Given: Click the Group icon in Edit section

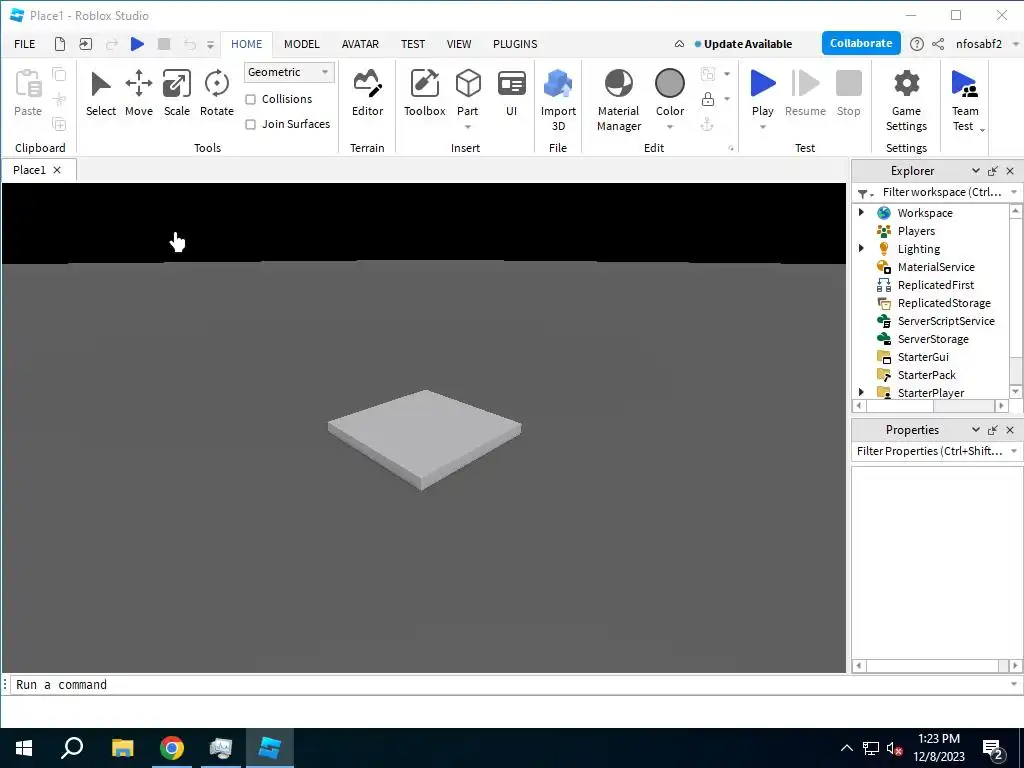Looking at the screenshot, I should point(707,74).
